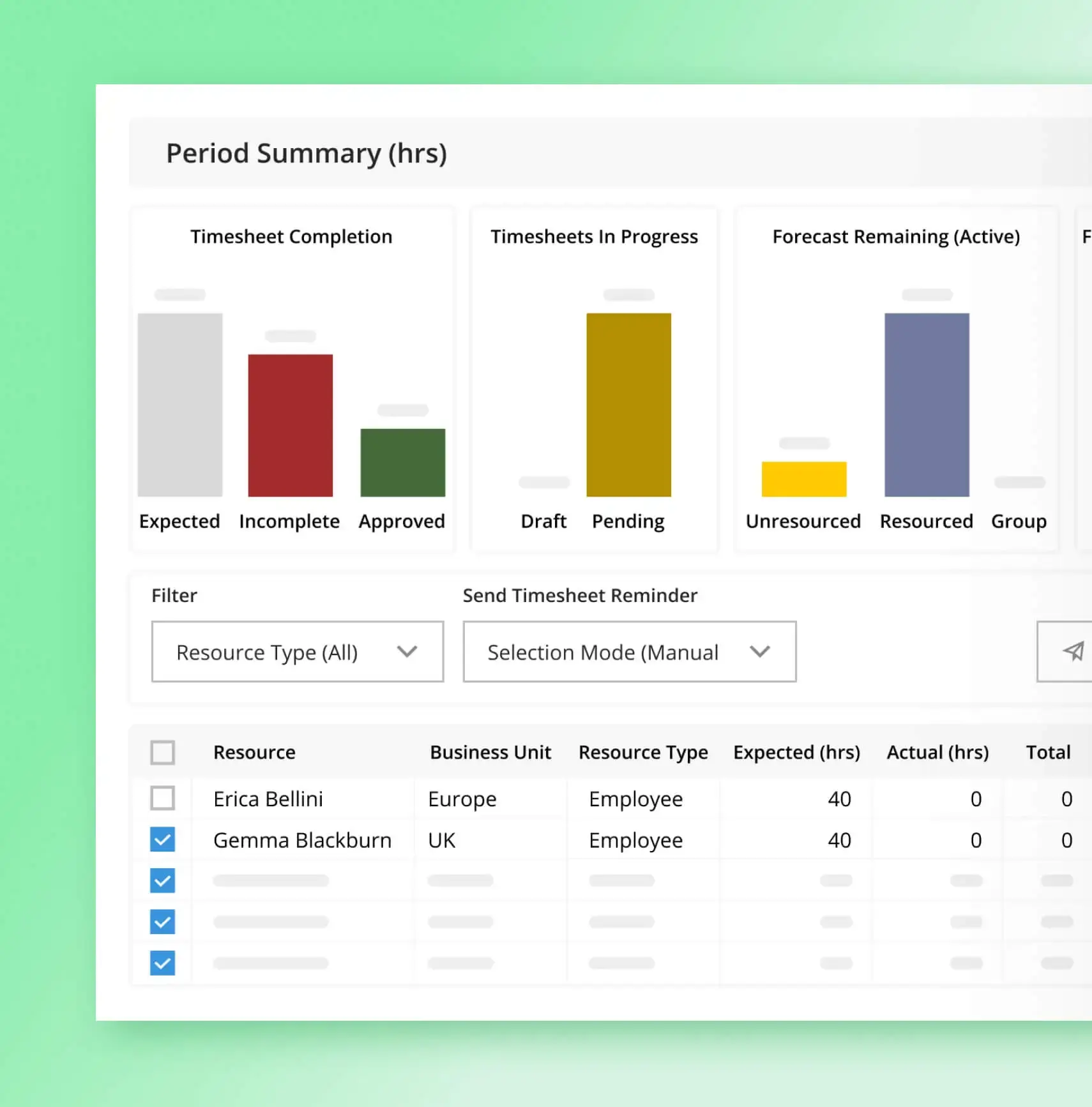Open Erica Bellini's resource record

(268, 799)
